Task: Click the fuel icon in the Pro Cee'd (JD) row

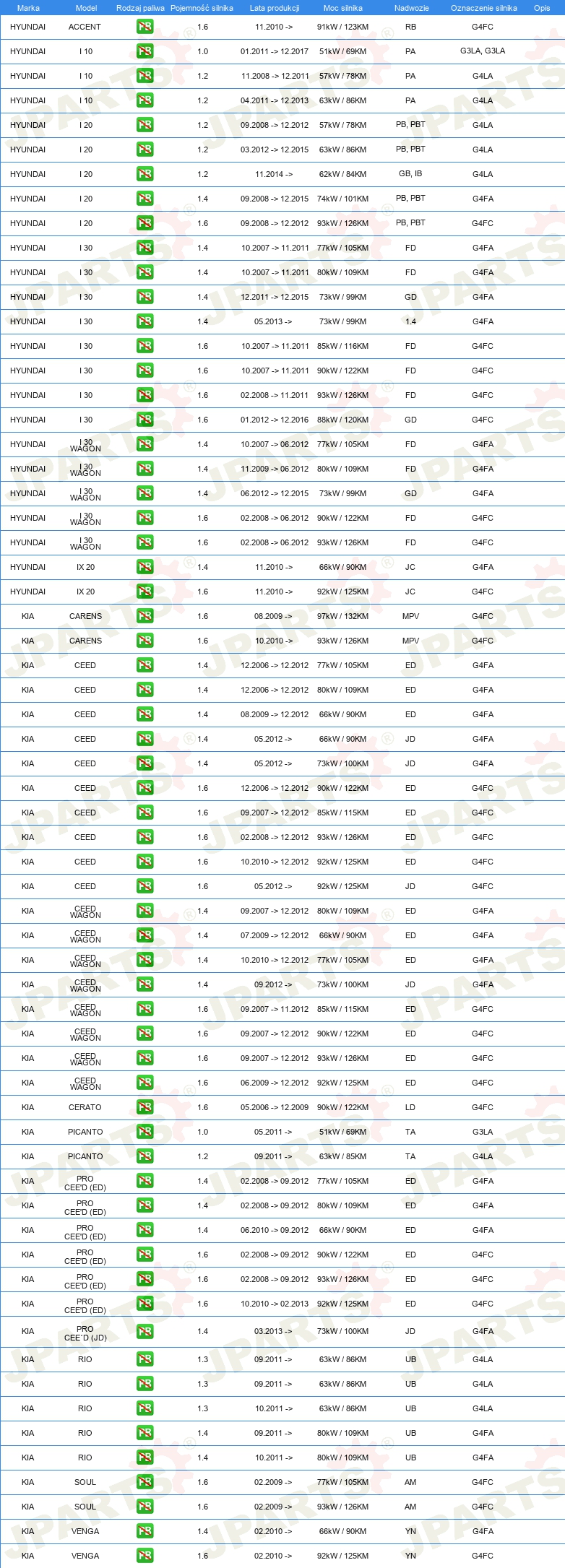Action: 145,1331
